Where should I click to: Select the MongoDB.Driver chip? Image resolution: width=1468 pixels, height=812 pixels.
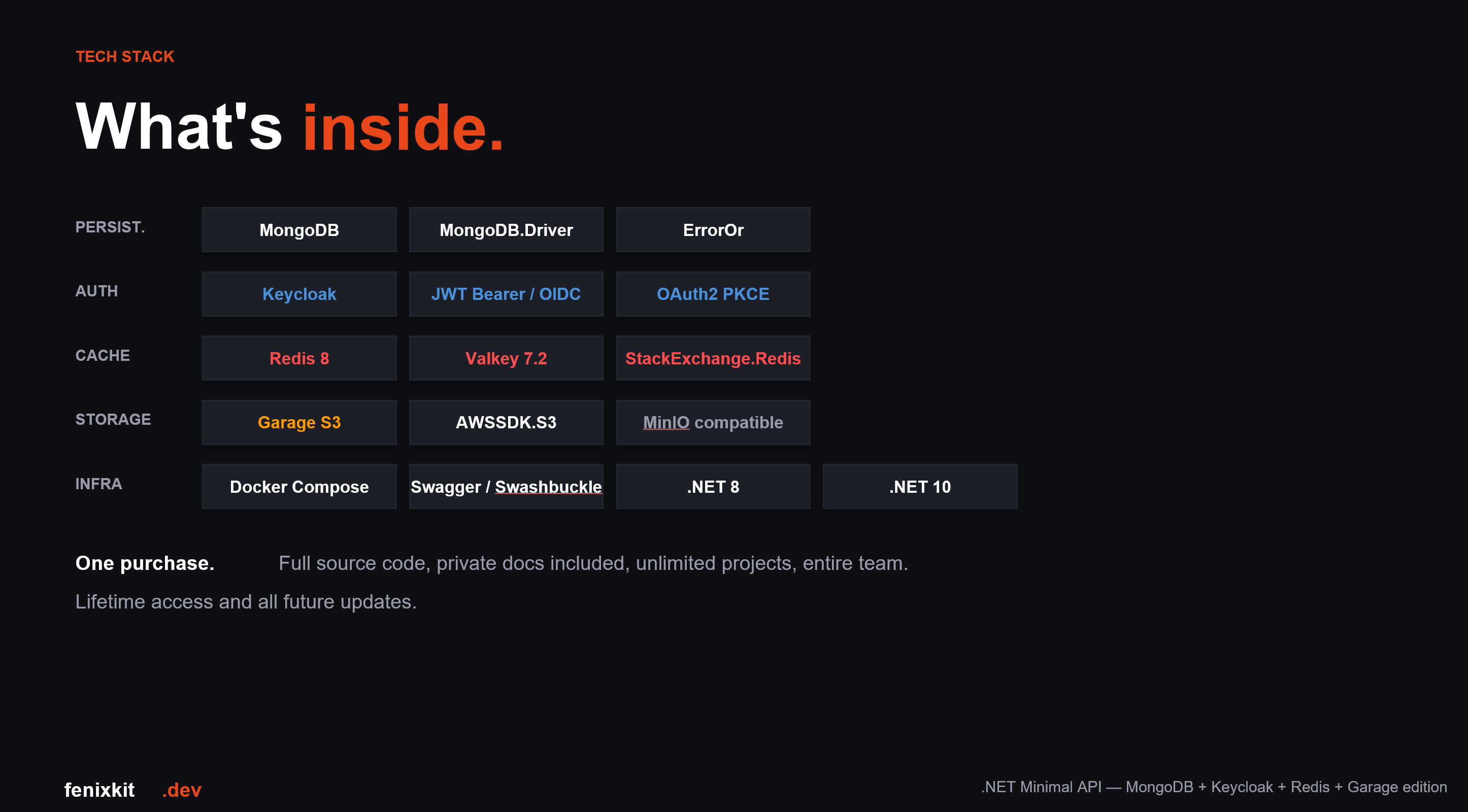pyautogui.click(x=506, y=229)
